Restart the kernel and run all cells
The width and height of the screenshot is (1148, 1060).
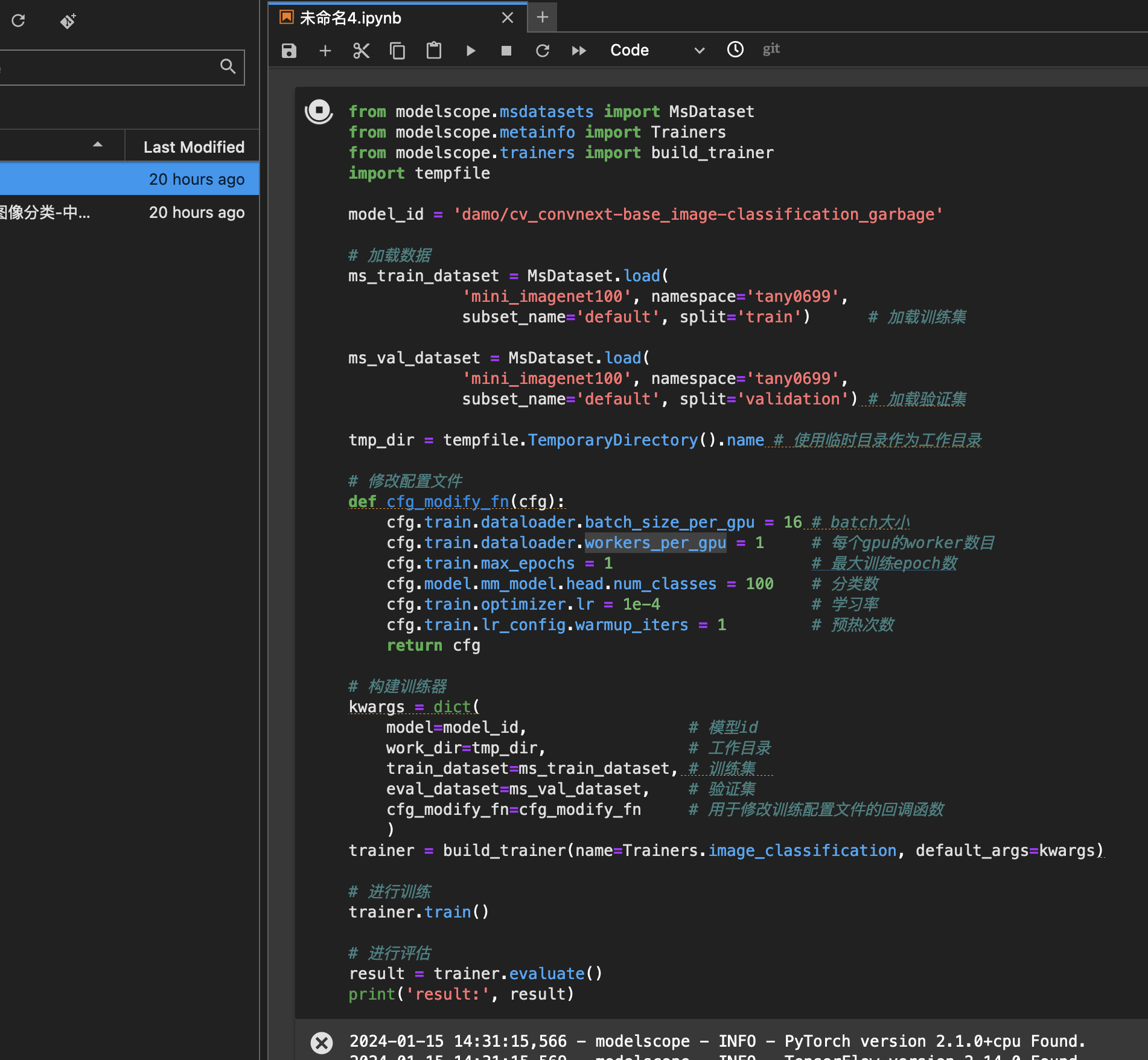click(579, 51)
